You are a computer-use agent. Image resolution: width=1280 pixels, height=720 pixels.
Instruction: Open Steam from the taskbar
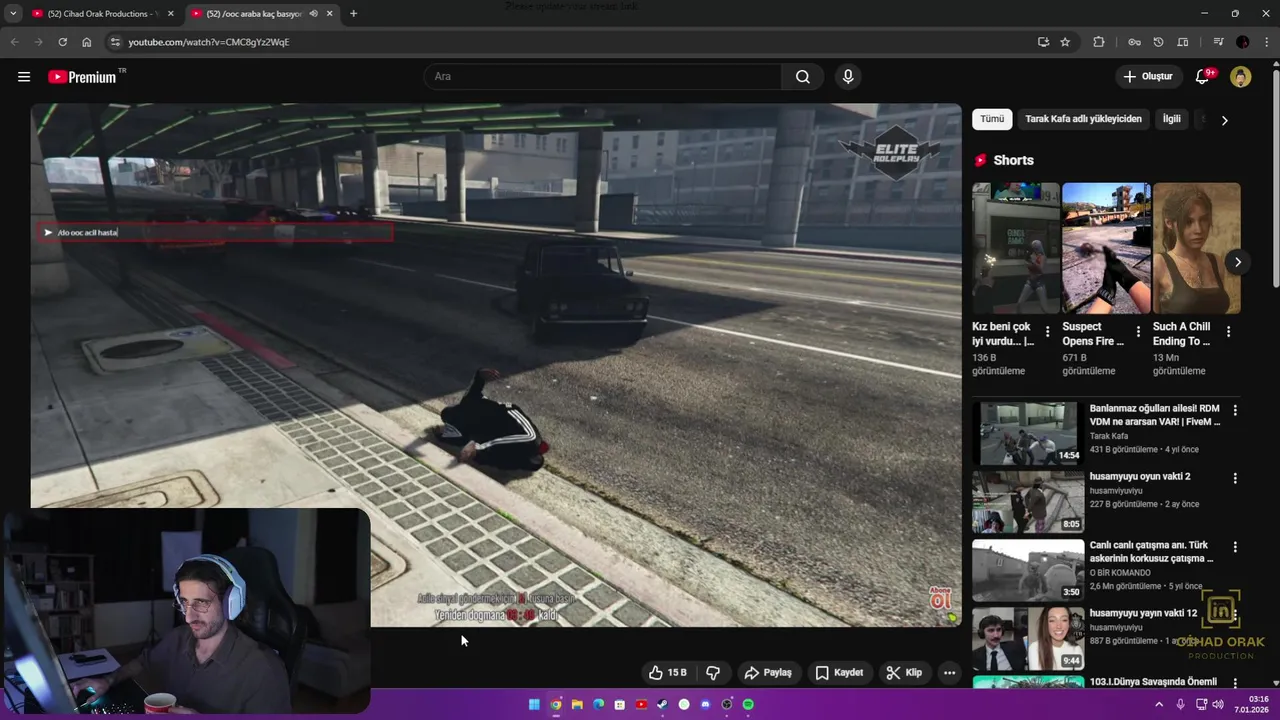pyautogui.click(x=662, y=704)
